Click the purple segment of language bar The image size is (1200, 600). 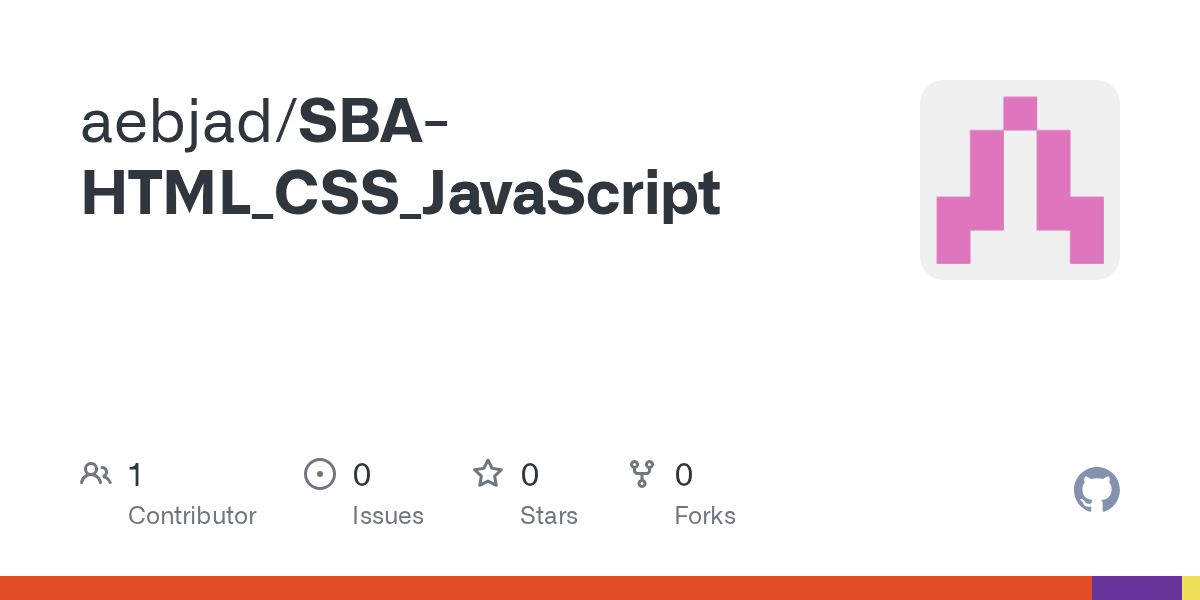click(1137, 588)
